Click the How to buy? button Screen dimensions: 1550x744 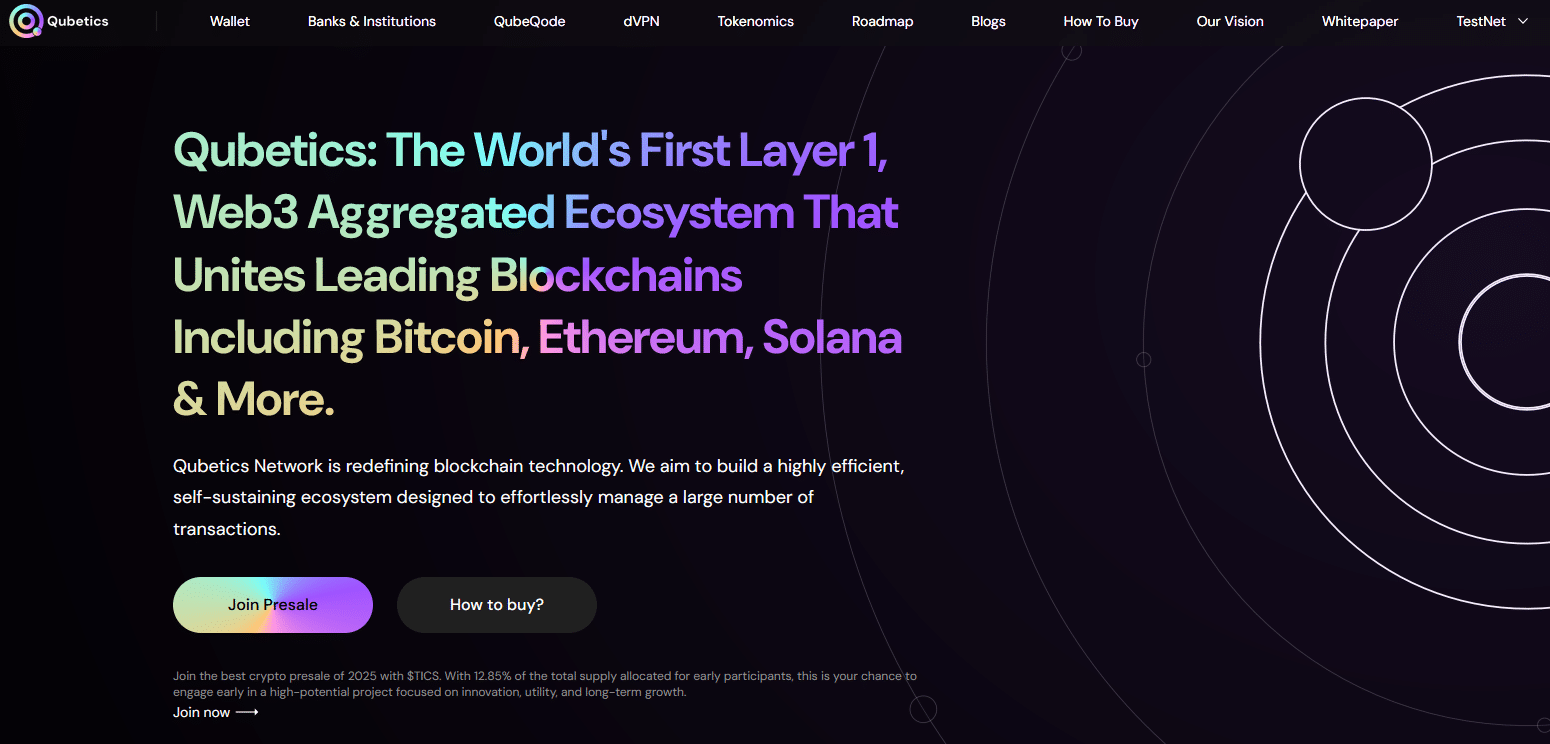click(497, 605)
